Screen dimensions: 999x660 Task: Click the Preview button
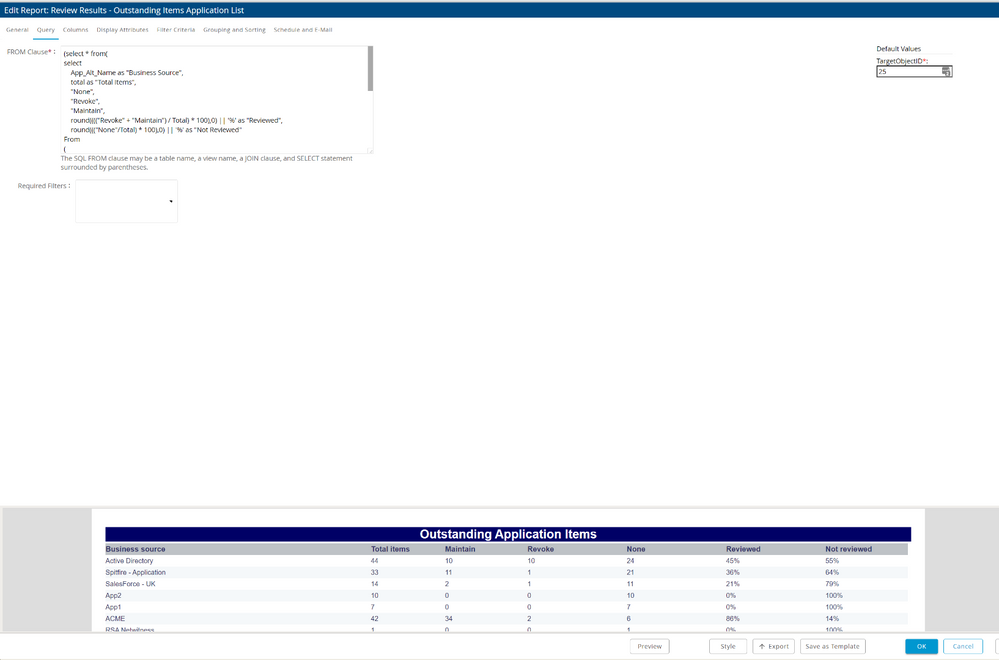coord(649,646)
